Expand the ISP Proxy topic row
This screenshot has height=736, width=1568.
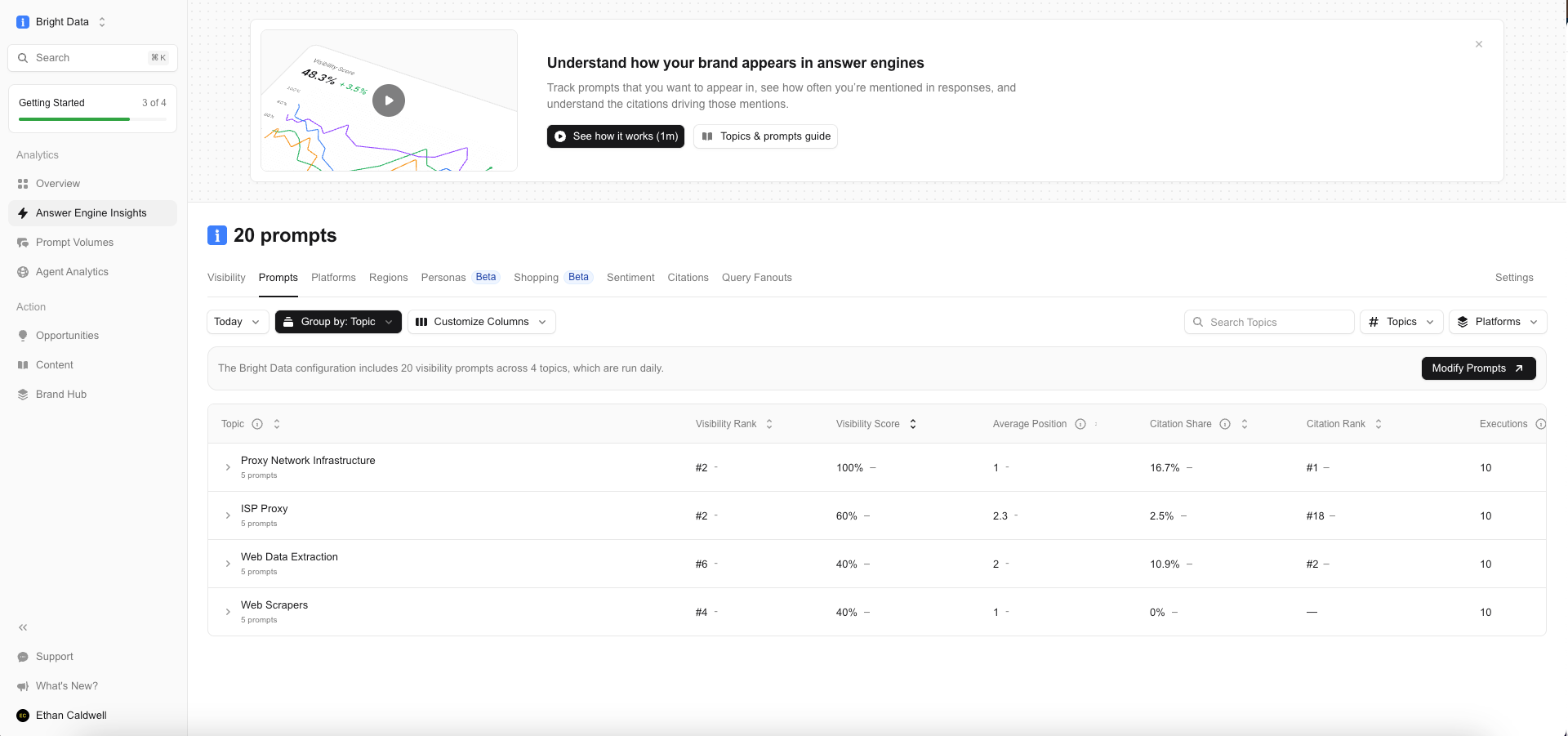[228, 515]
